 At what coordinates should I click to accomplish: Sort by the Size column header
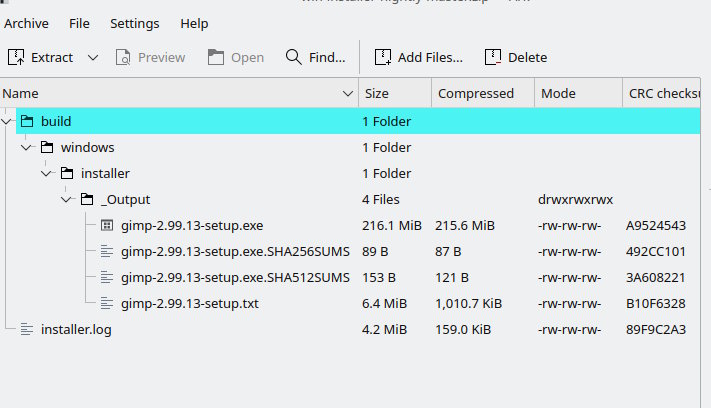click(395, 93)
